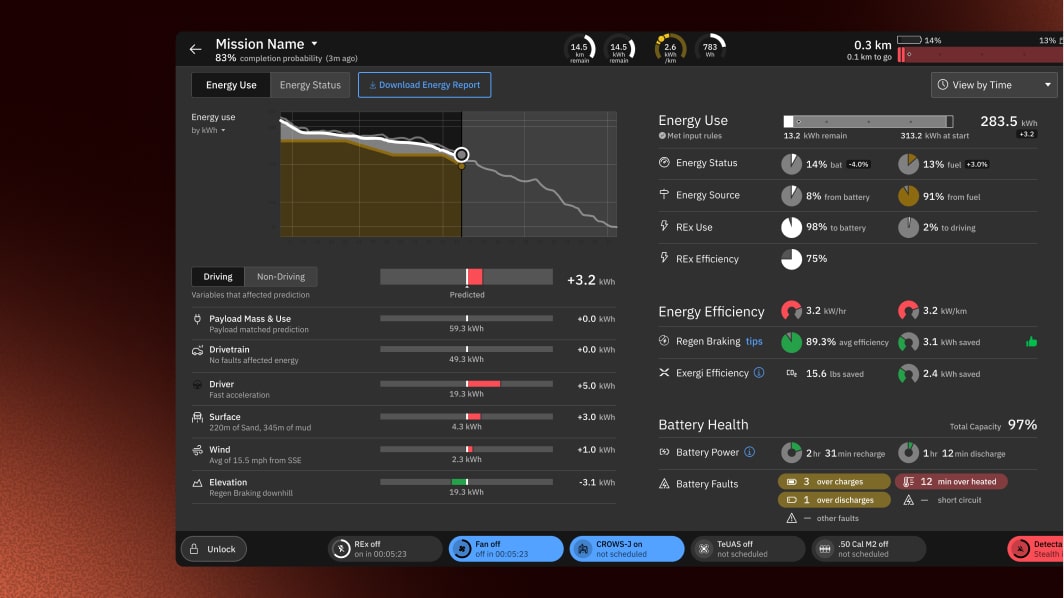Click the 14.5 km remain gauge
This screenshot has width=1064, height=598.
coord(580,49)
